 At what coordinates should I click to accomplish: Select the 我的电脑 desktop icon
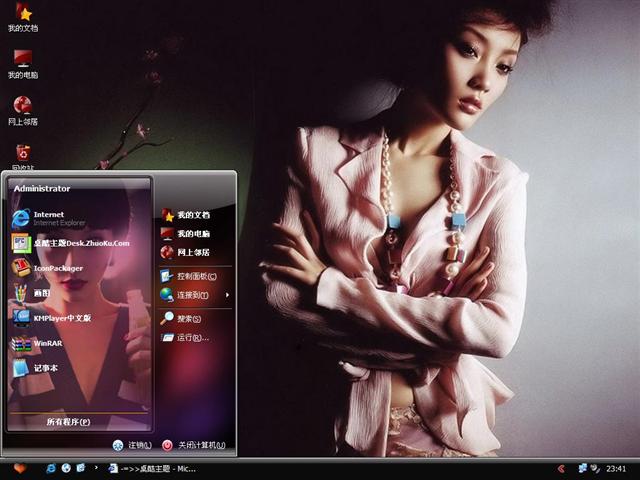[23, 64]
